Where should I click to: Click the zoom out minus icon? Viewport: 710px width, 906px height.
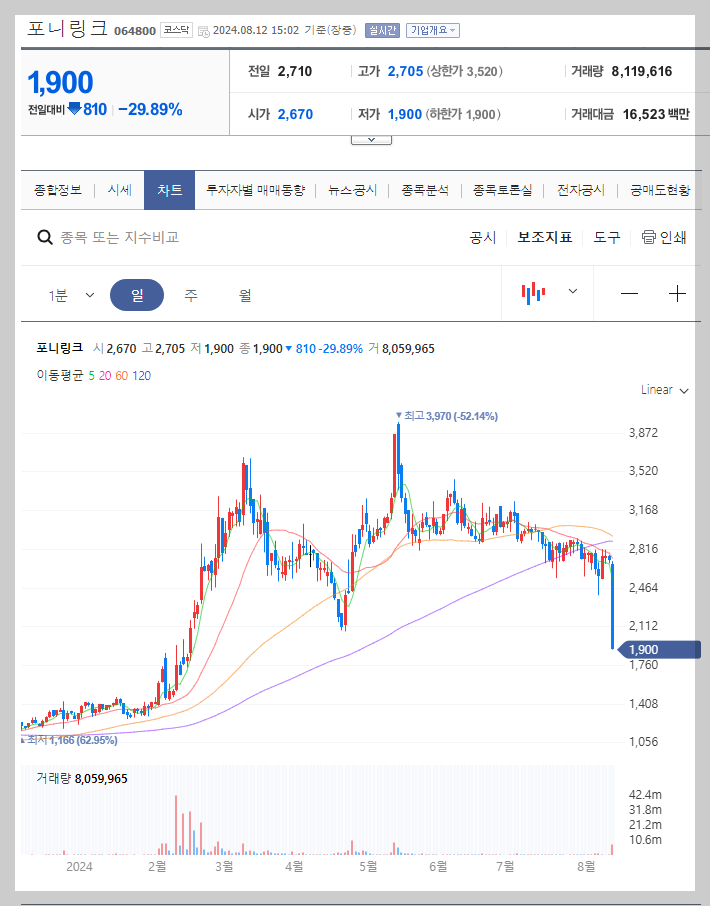[629, 293]
